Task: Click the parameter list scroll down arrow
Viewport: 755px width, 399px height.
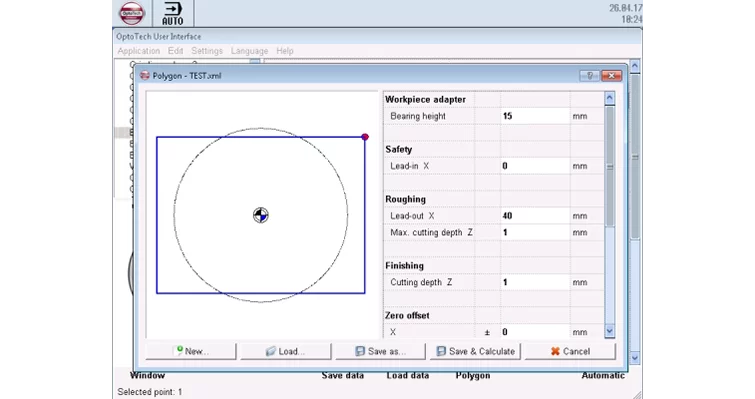Action: click(x=610, y=331)
